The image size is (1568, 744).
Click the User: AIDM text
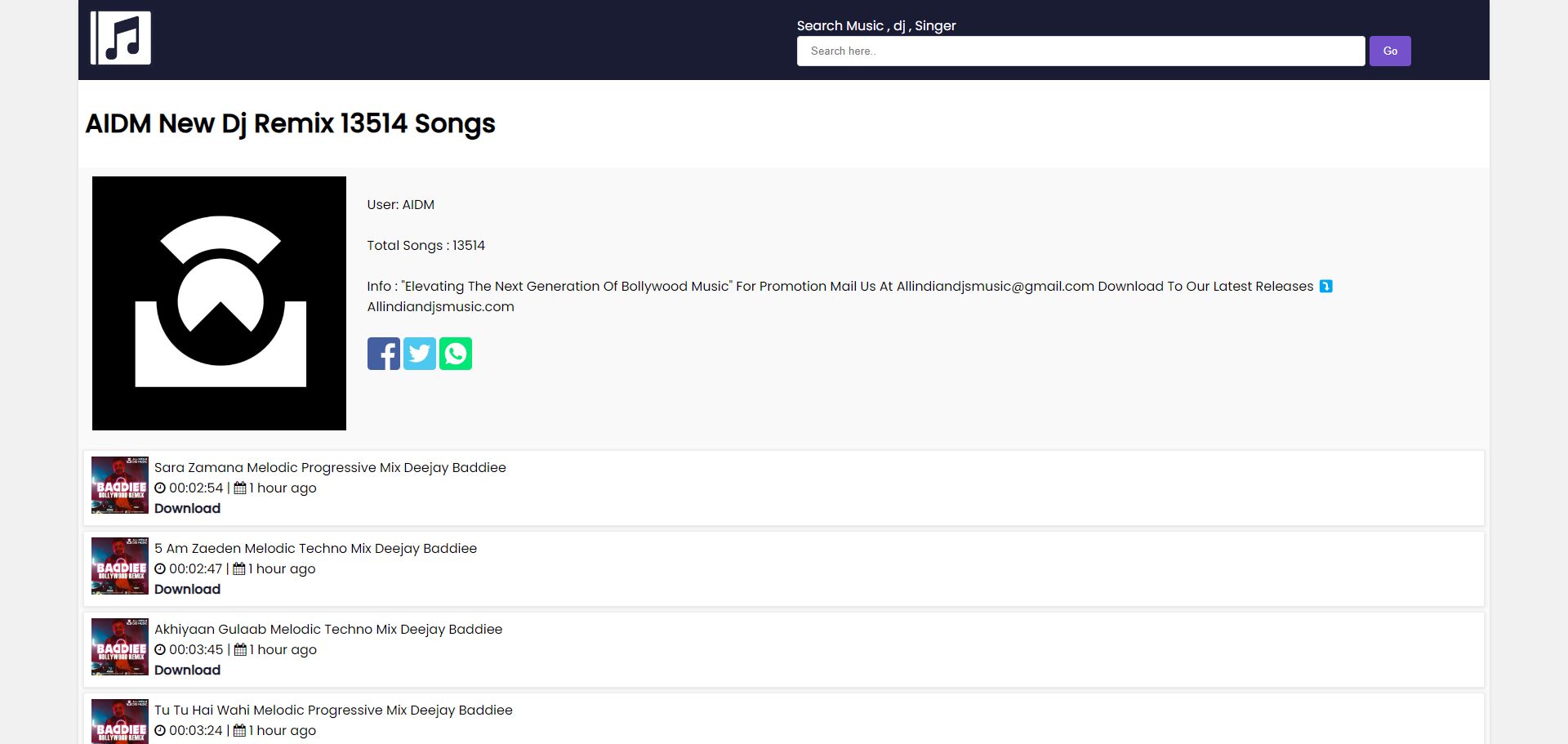[x=400, y=205]
